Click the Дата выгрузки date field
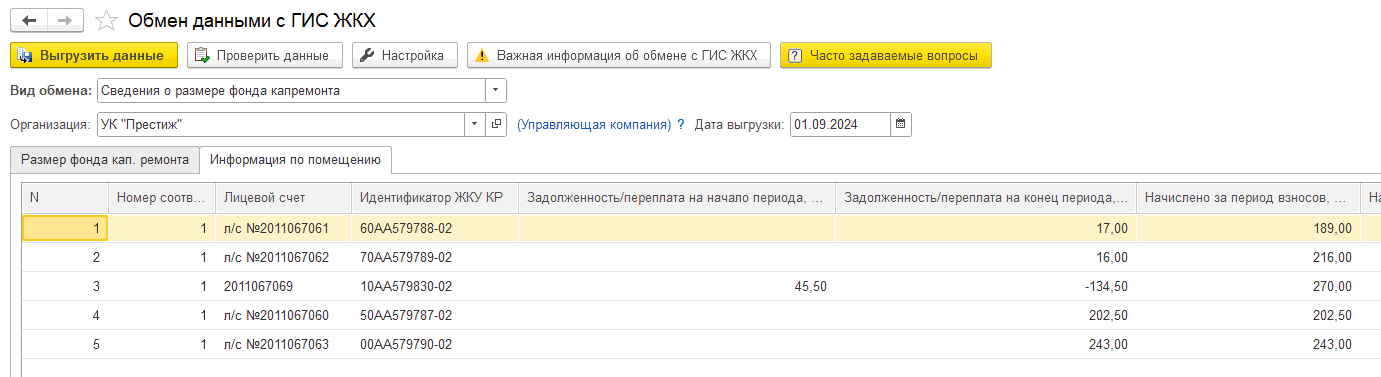This screenshot has height=377, width=1381. click(839, 124)
